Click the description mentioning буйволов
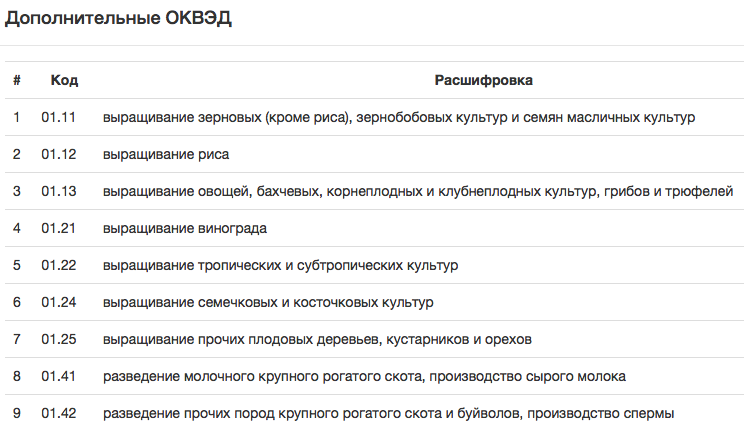The image size is (744, 439). (x=389, y=413)
